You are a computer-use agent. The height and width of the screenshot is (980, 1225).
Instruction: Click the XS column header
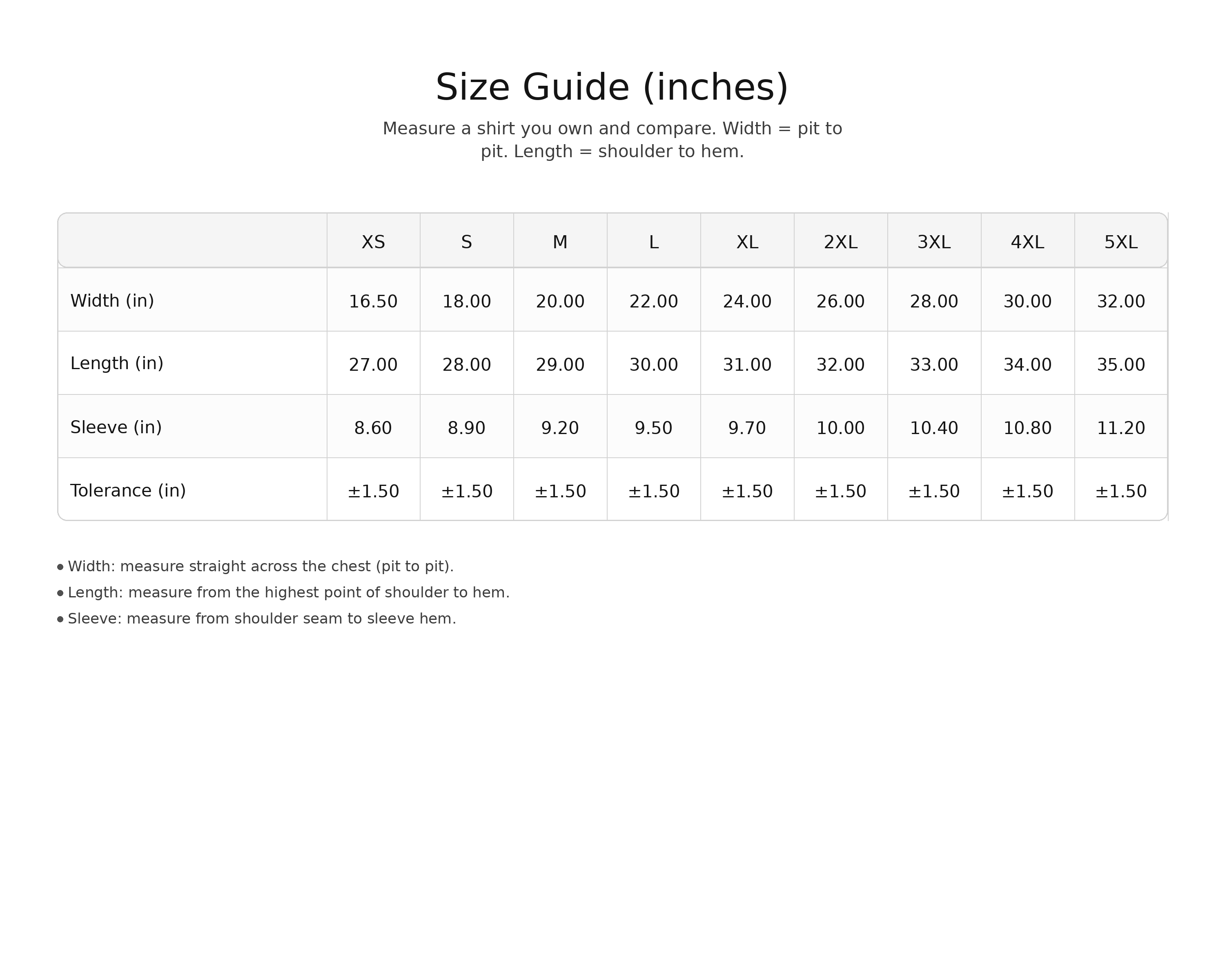click(373, 243)
